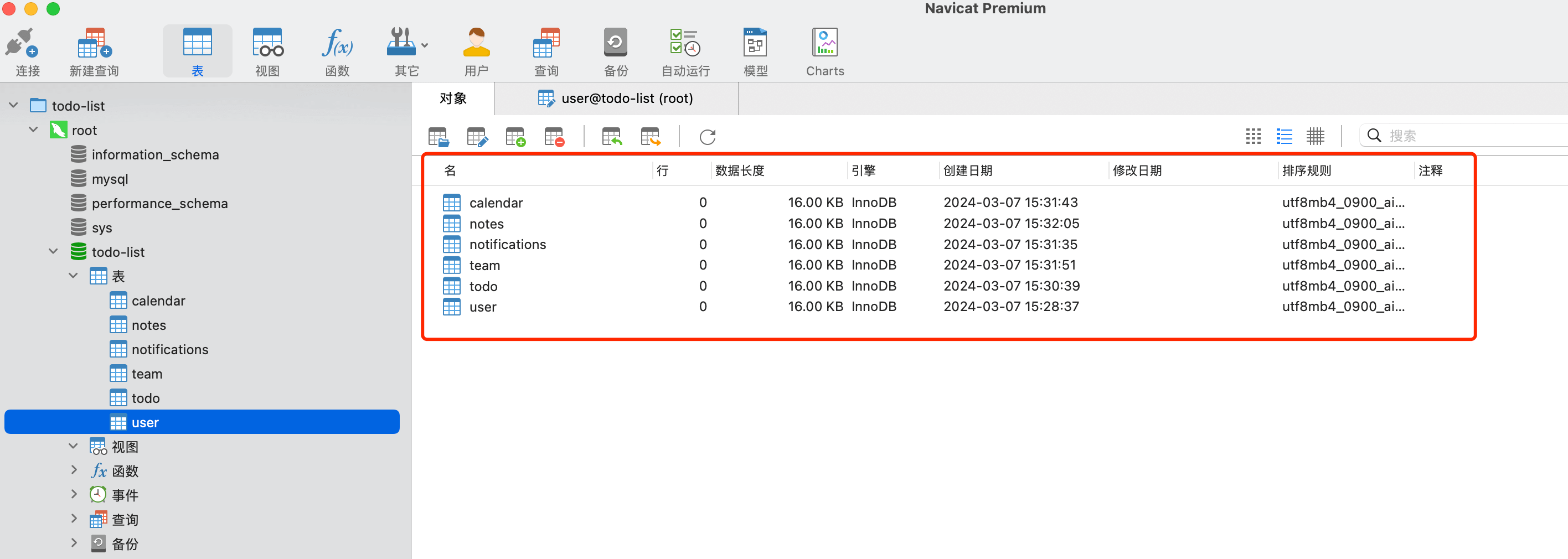Sort by the 创建日期 column header
This screenshot has height=559, width=1568.
[x=967, y=171]
